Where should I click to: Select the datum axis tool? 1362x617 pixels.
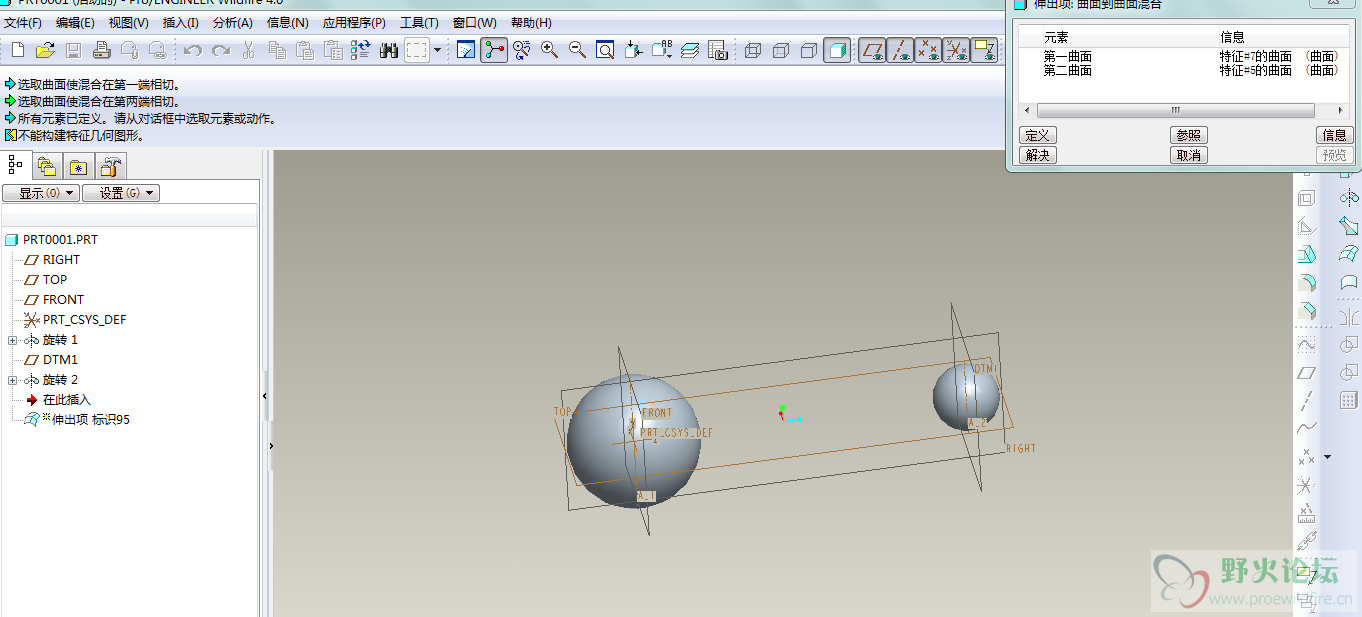[1306, 400]
